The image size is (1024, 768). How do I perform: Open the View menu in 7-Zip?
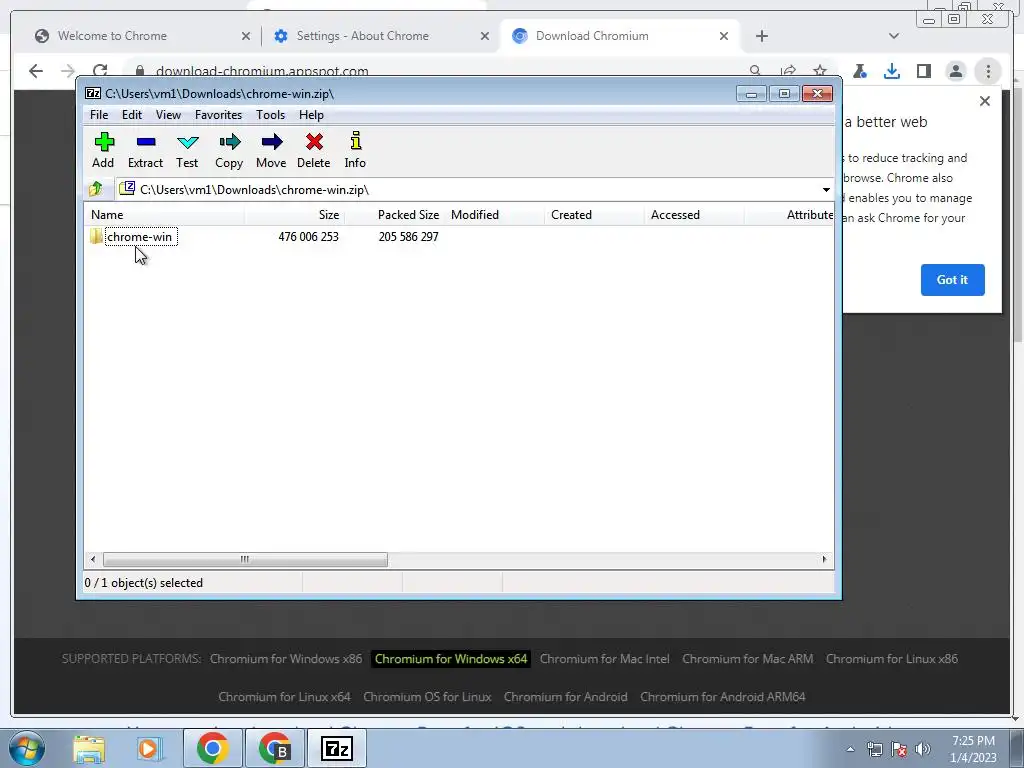(x=168, y=115)
